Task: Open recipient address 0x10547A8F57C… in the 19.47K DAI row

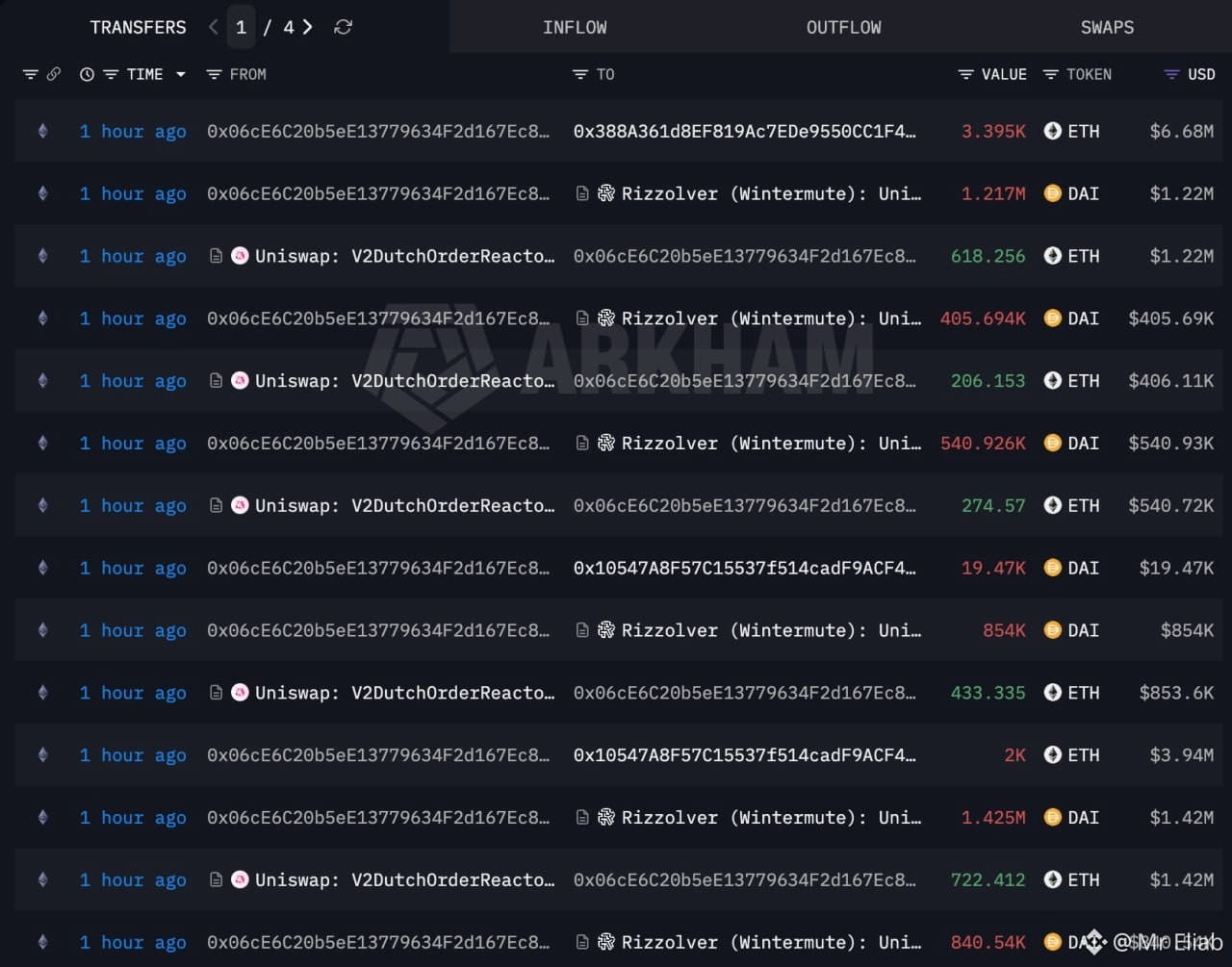Action: point(745,568)
